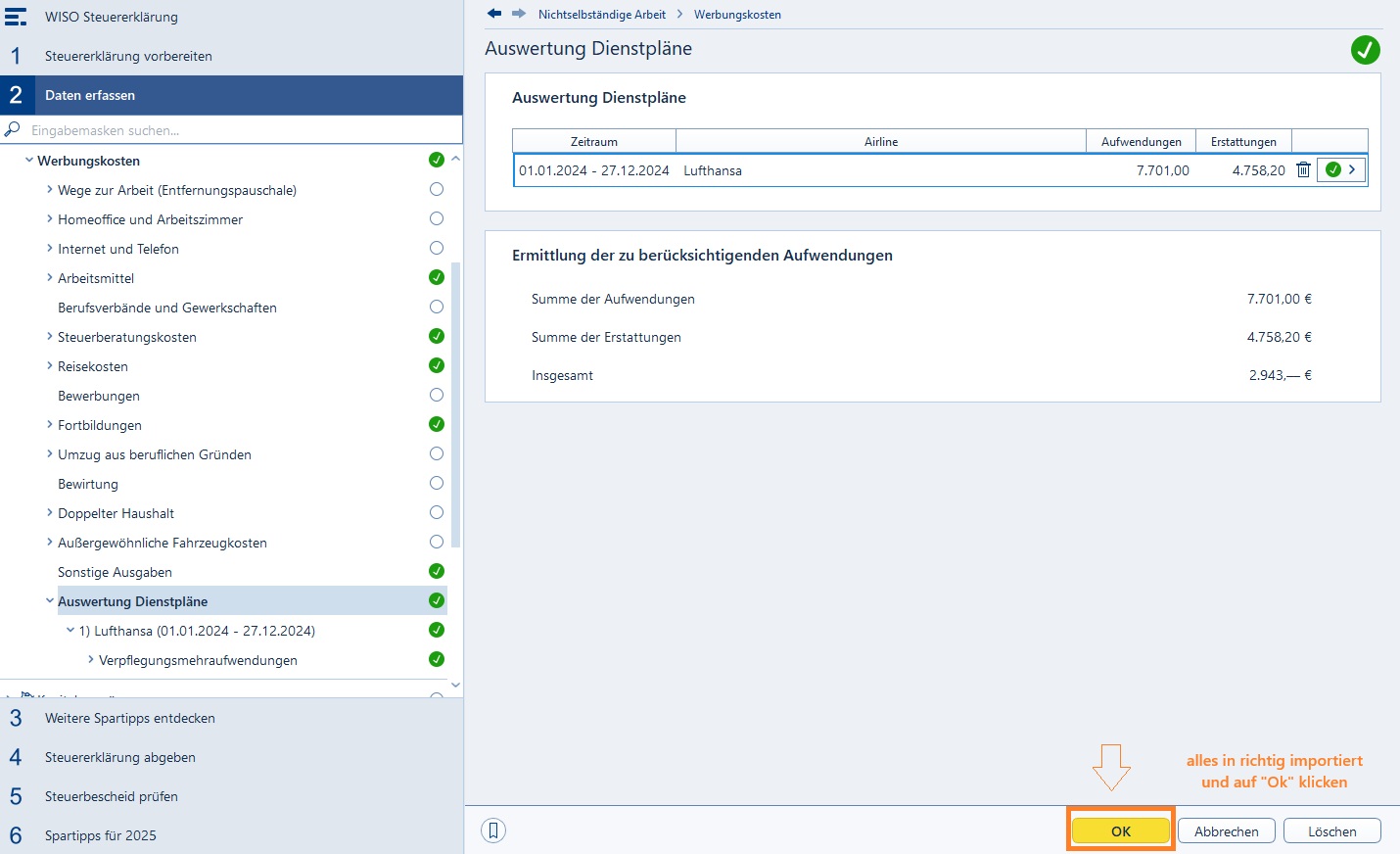Click the Abbrechen button
Viewport: 1400px width, 854px height.
click(x=1227, y=830)
